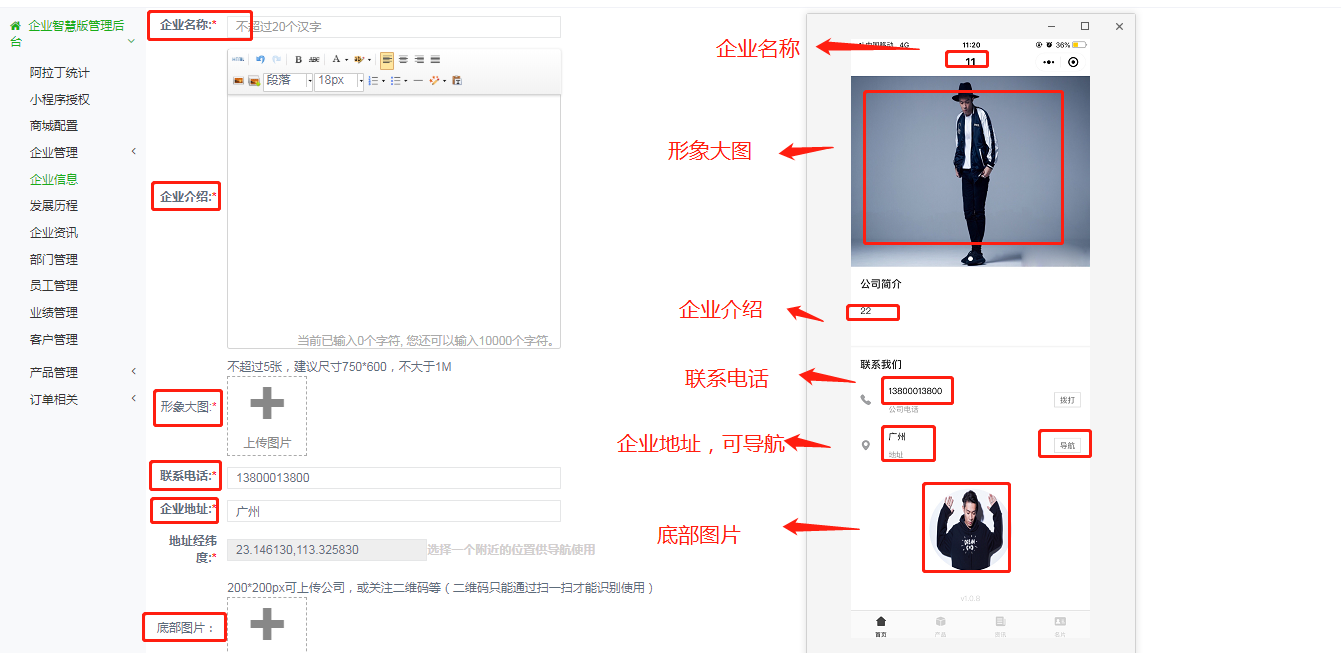Viewport: 1341px width, 653px height.
Task: Toggle left-align in the editor toolbar
Action: 387,60
